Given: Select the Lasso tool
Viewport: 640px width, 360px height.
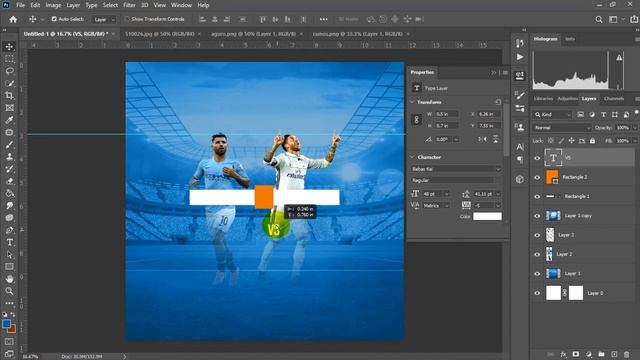Looking at the screenshot, I should tap(9, 71).
